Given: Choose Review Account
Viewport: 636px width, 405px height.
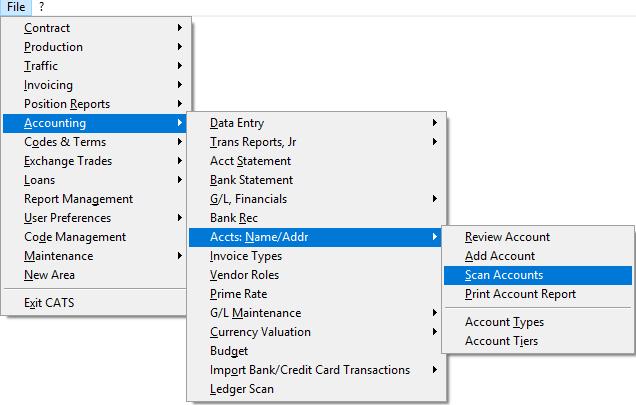Looking at the screenshot, I should pyautogui.click(x=538, y=237).
